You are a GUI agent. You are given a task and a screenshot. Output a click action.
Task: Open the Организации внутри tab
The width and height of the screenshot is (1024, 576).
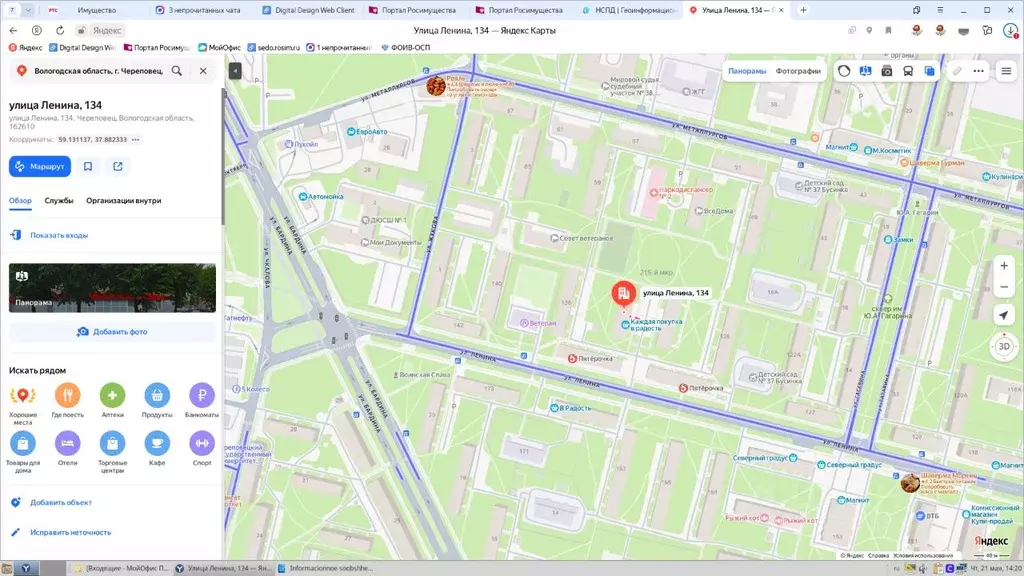(x=123, y=200)
